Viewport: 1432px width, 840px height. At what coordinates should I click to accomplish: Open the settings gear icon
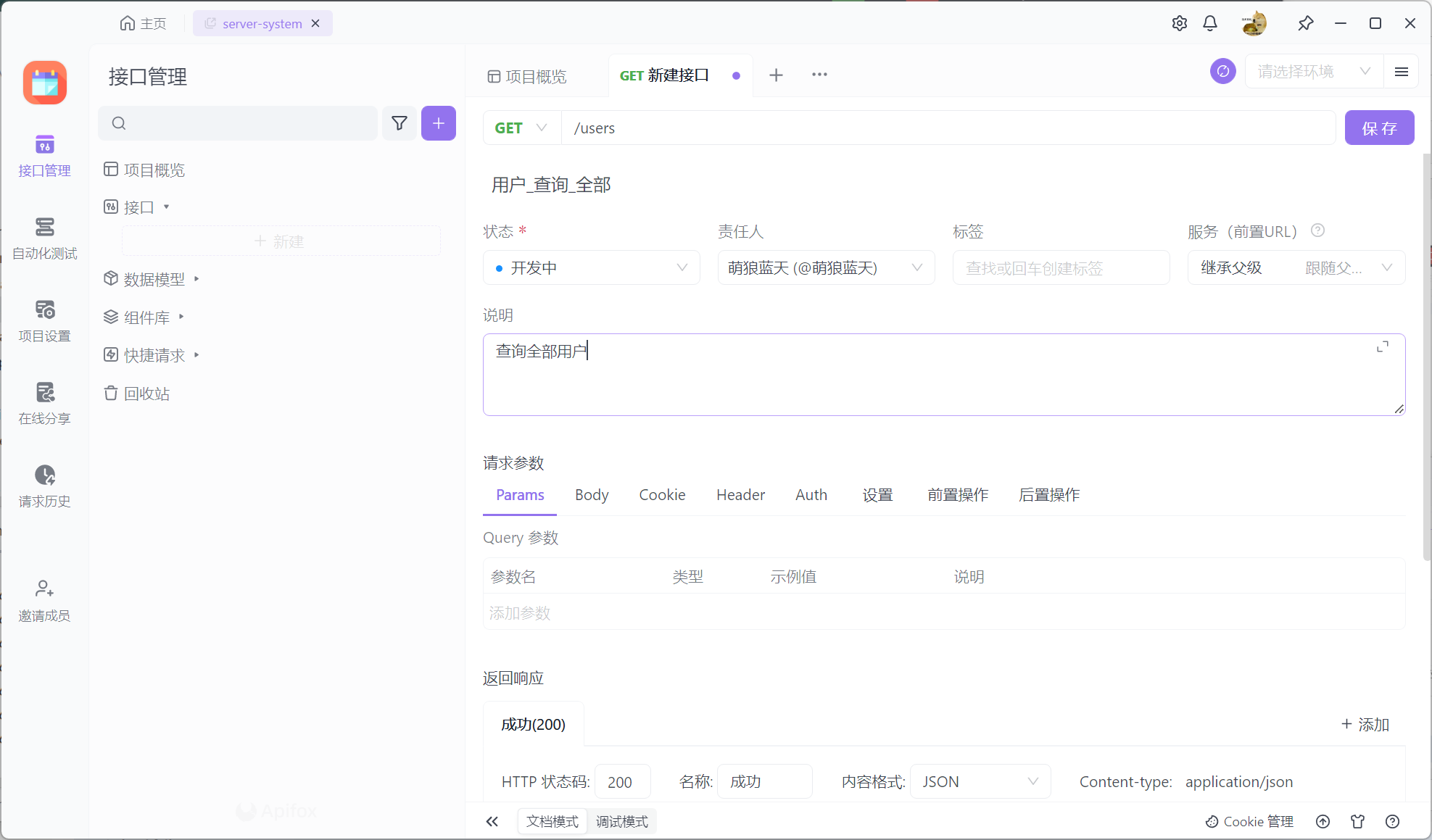tap(1179, 23)
